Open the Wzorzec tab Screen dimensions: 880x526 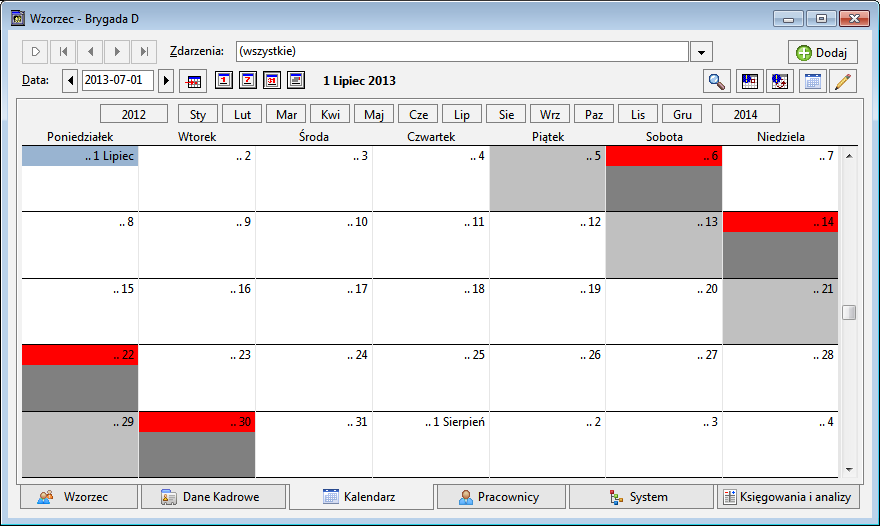79,497
